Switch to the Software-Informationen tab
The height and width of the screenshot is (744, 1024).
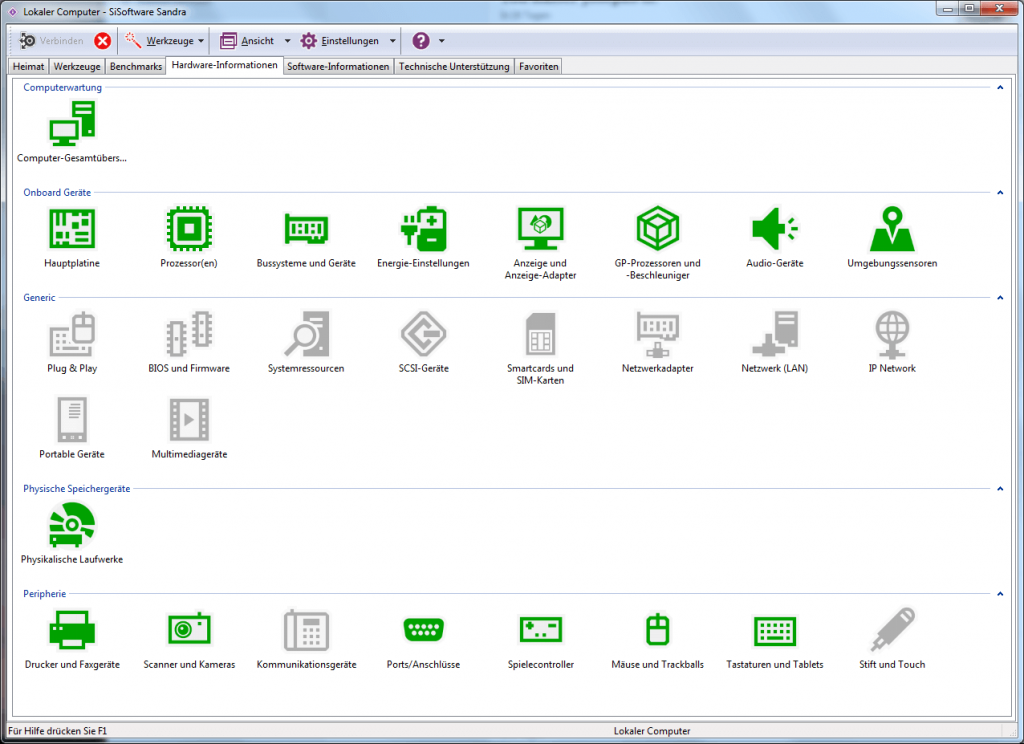(x=339, y=66)
